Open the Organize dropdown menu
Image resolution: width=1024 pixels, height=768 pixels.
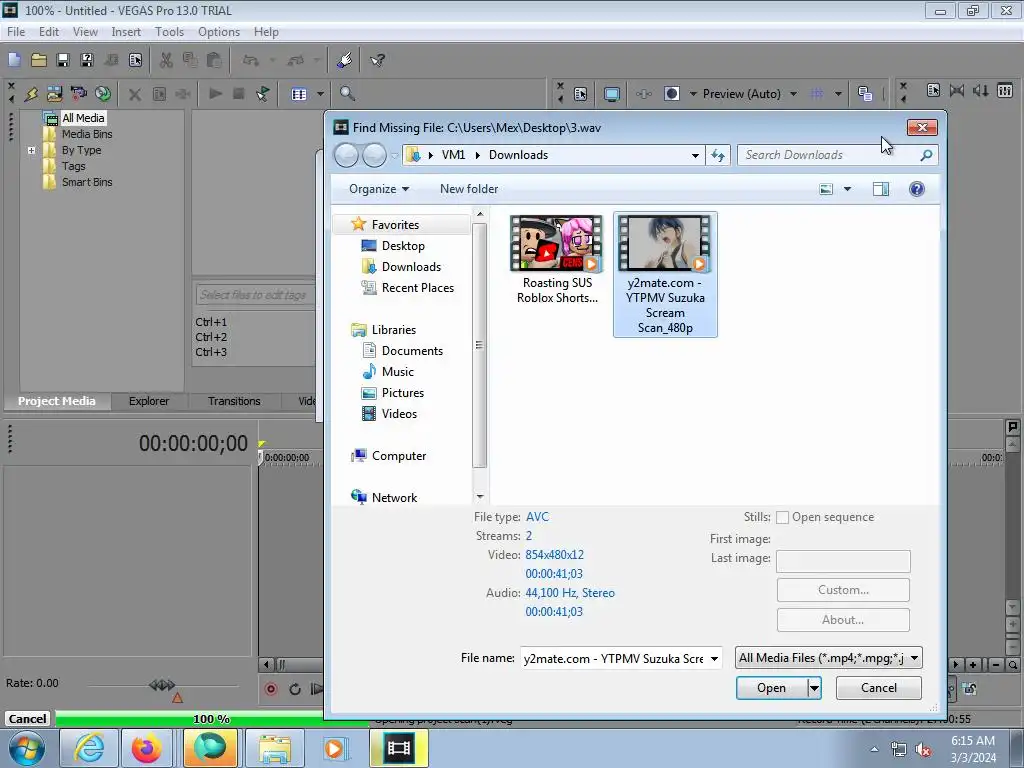(379, 189)
